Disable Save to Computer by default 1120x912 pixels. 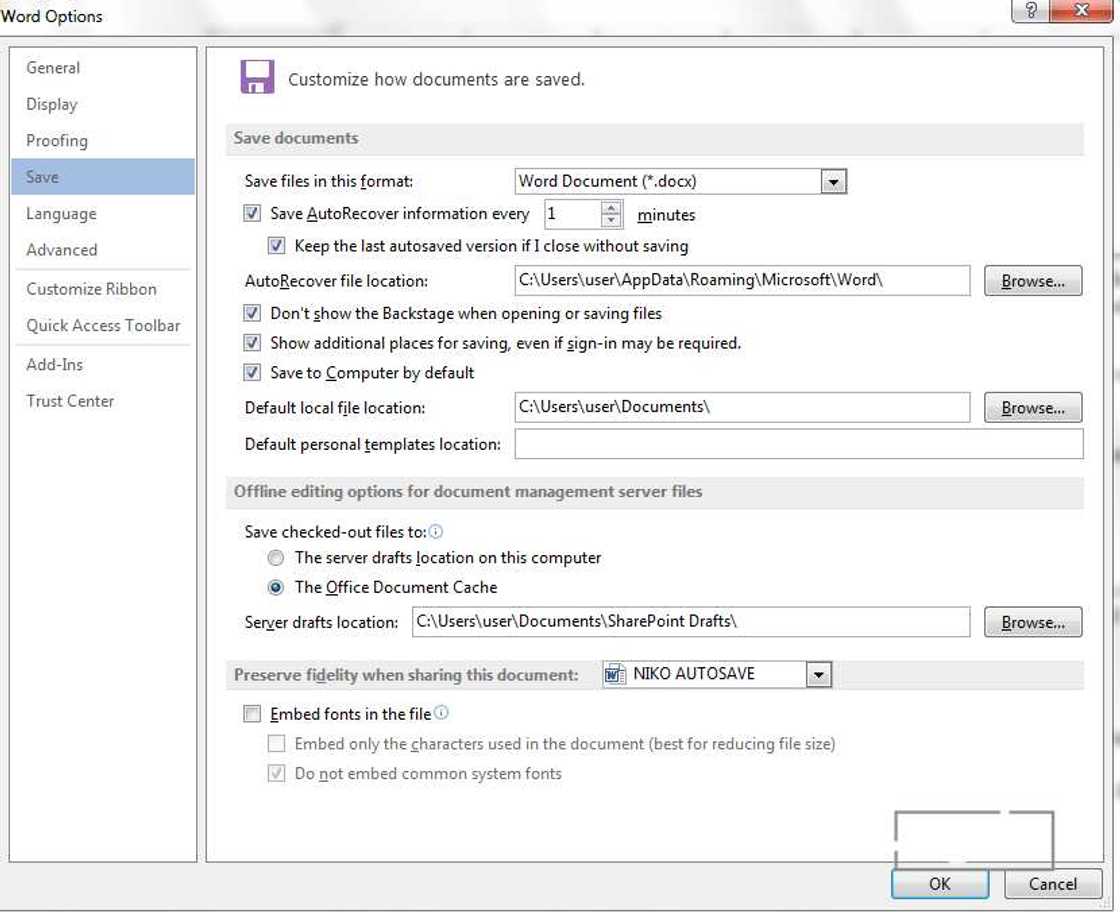252,372
